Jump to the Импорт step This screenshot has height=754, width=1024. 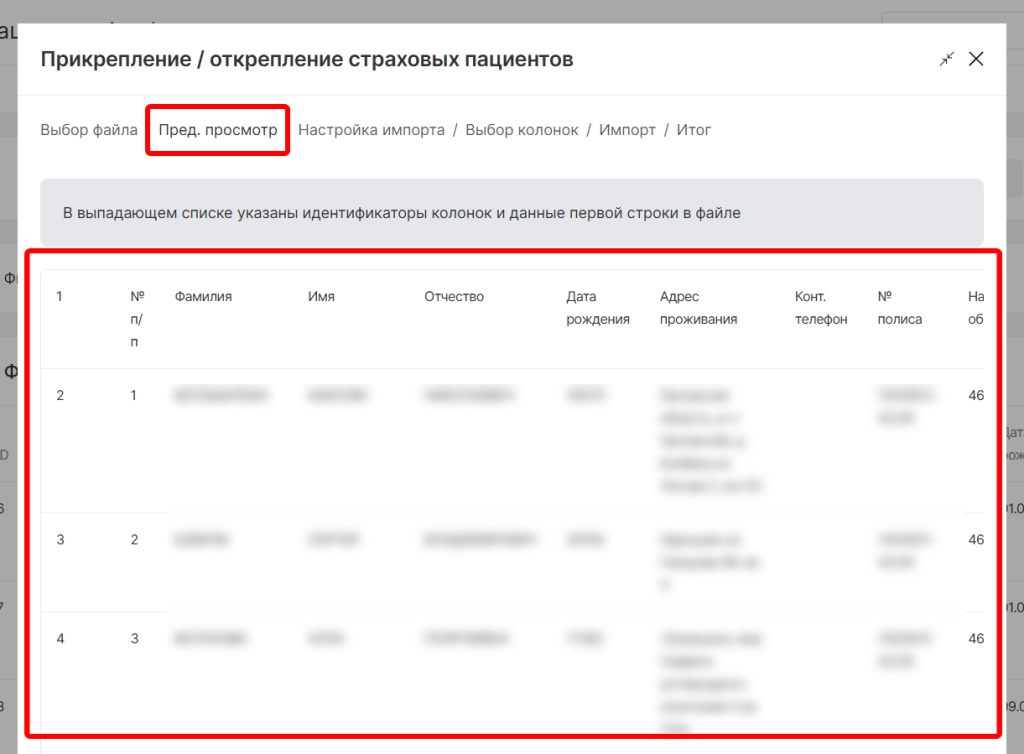pos(627,130)
